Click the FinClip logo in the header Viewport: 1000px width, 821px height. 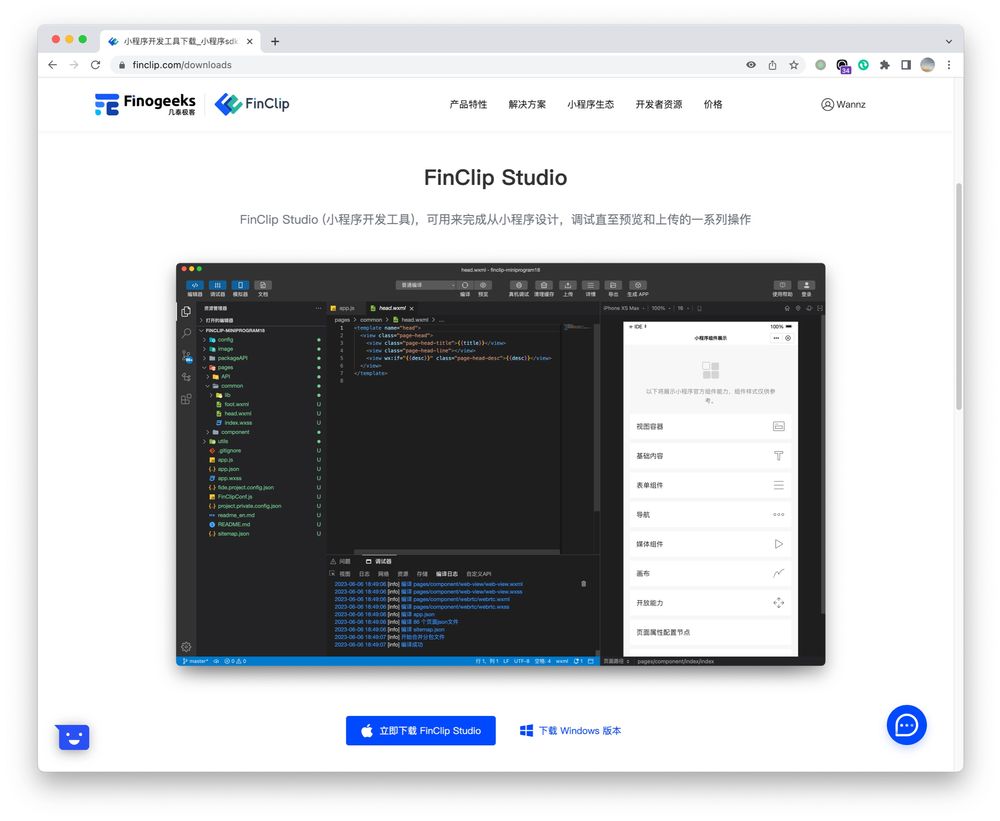[x=252, y=104]
